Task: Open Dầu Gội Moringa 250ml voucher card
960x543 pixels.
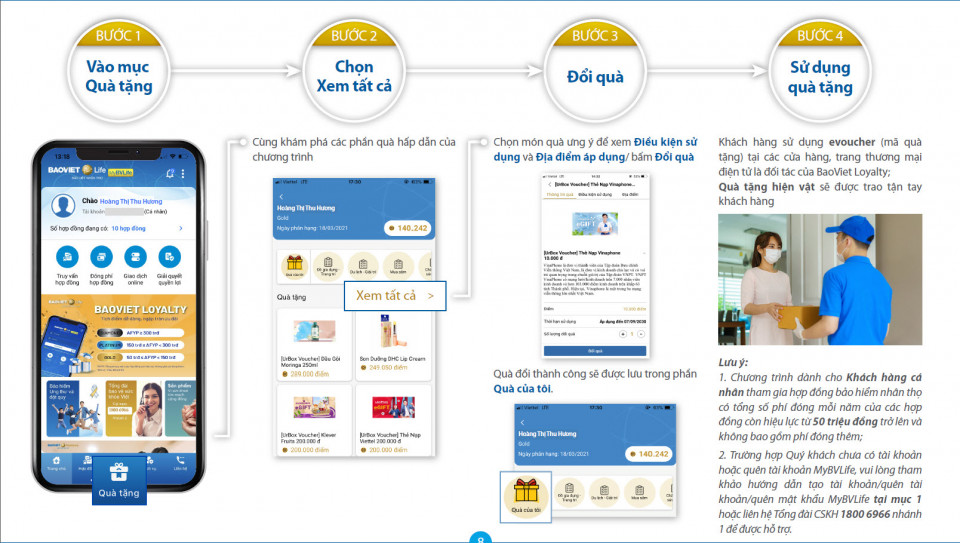Action: tap(313, 345)
